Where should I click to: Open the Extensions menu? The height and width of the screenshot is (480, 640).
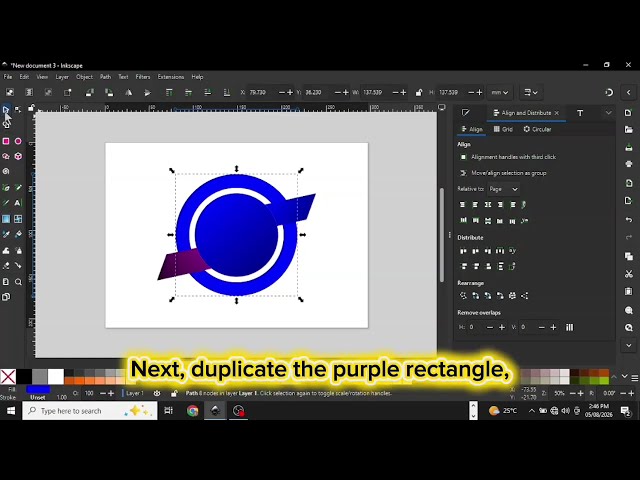tap(171, 77)
